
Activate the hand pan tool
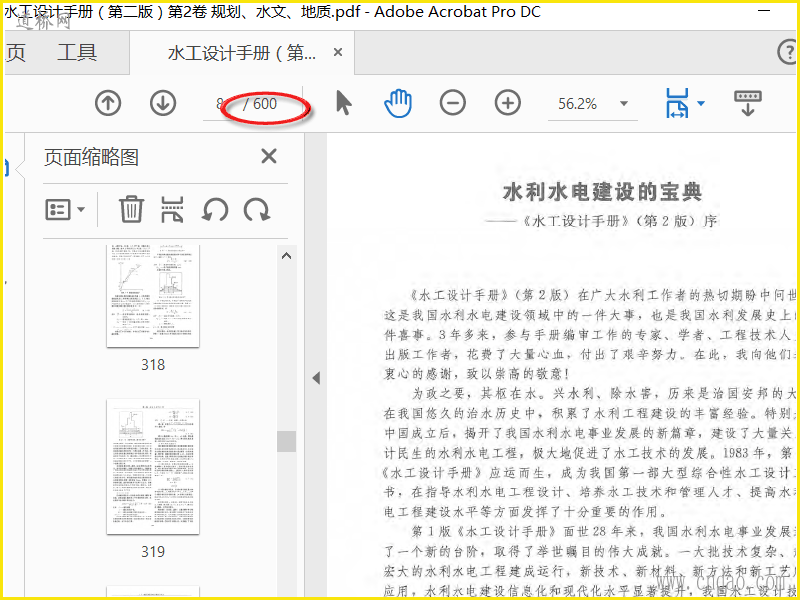tap(398, 104)
